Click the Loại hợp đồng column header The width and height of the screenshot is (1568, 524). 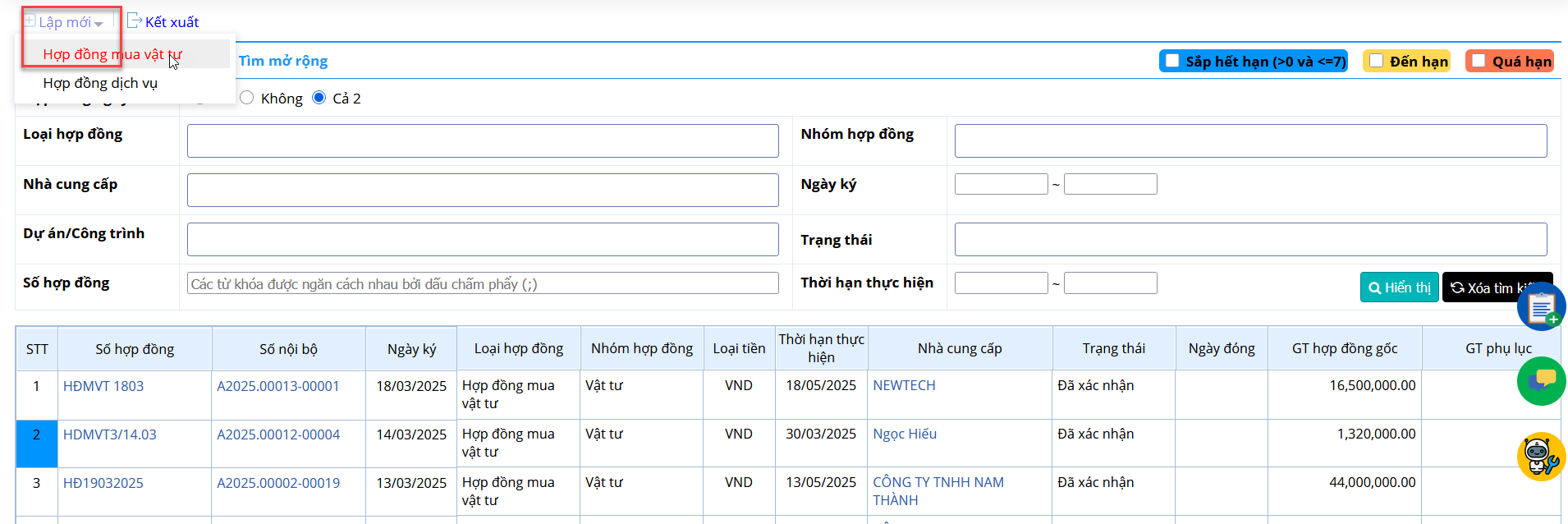click(519, 348)
